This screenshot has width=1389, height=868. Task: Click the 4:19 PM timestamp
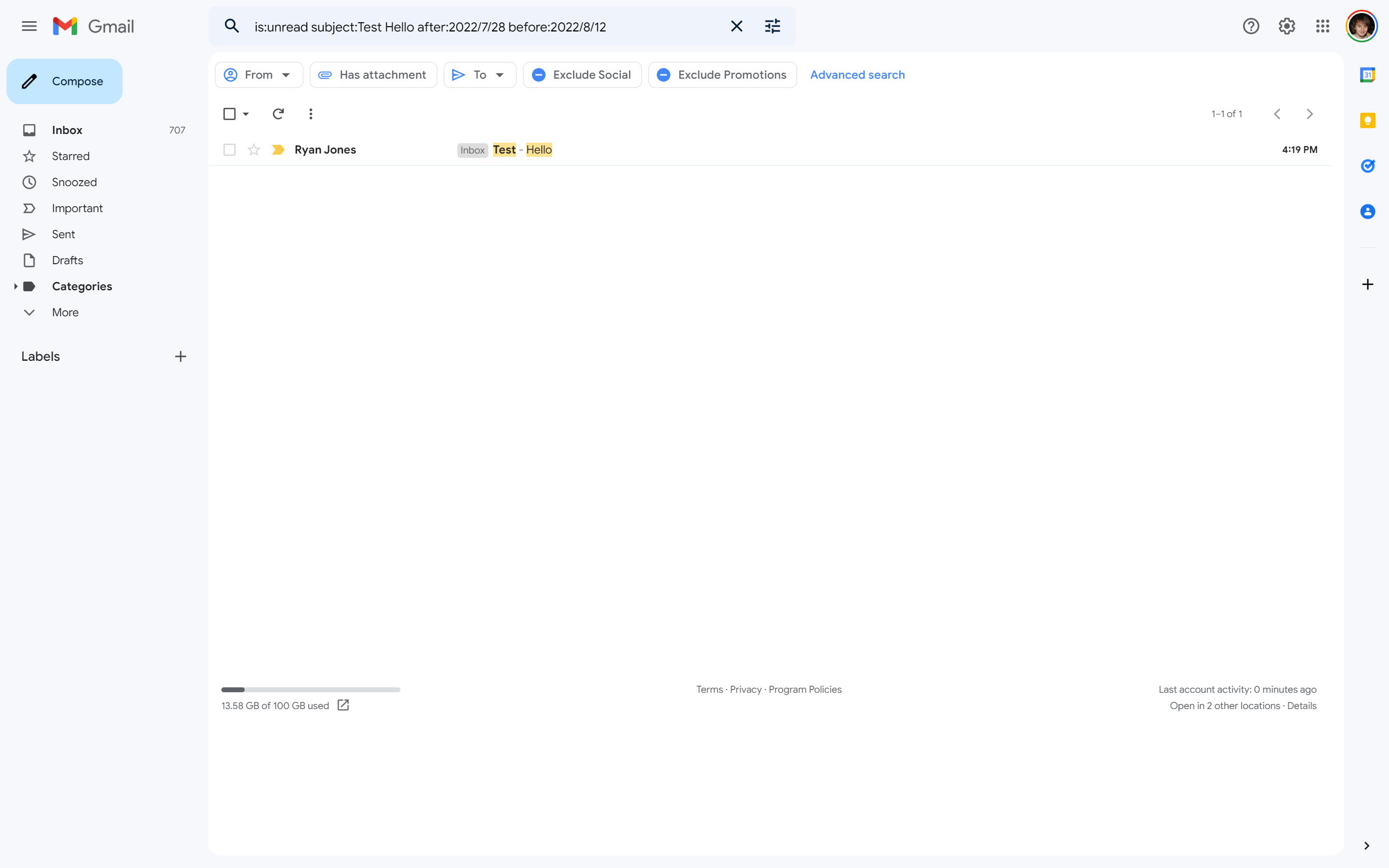tap(1299, 150)
